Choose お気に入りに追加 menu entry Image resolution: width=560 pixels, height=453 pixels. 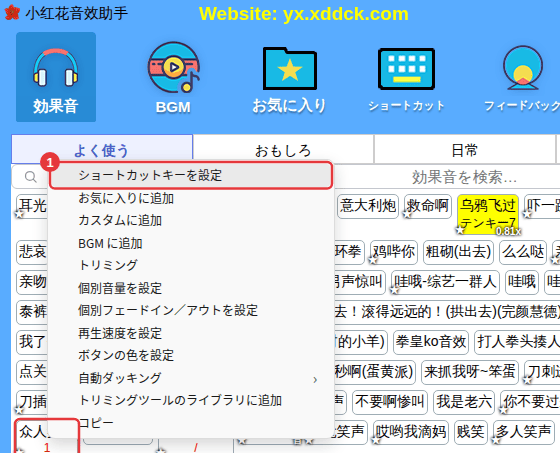(191, 198)
